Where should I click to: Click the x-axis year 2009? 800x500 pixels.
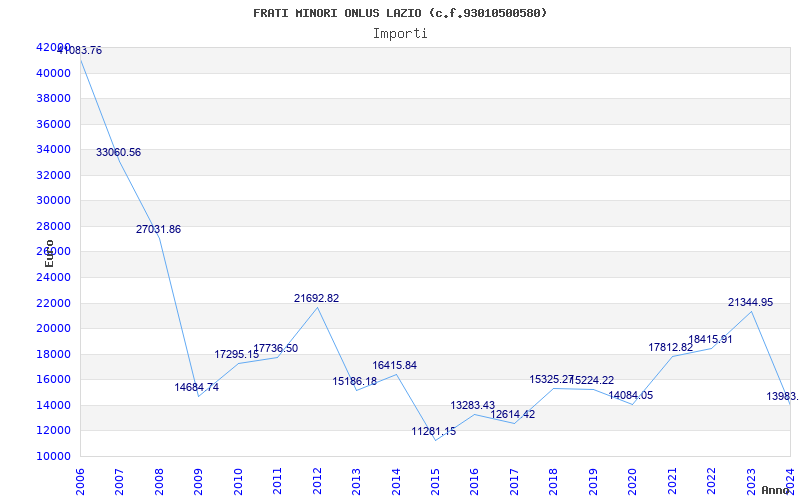pyautogui.click(x=198, y=482)
